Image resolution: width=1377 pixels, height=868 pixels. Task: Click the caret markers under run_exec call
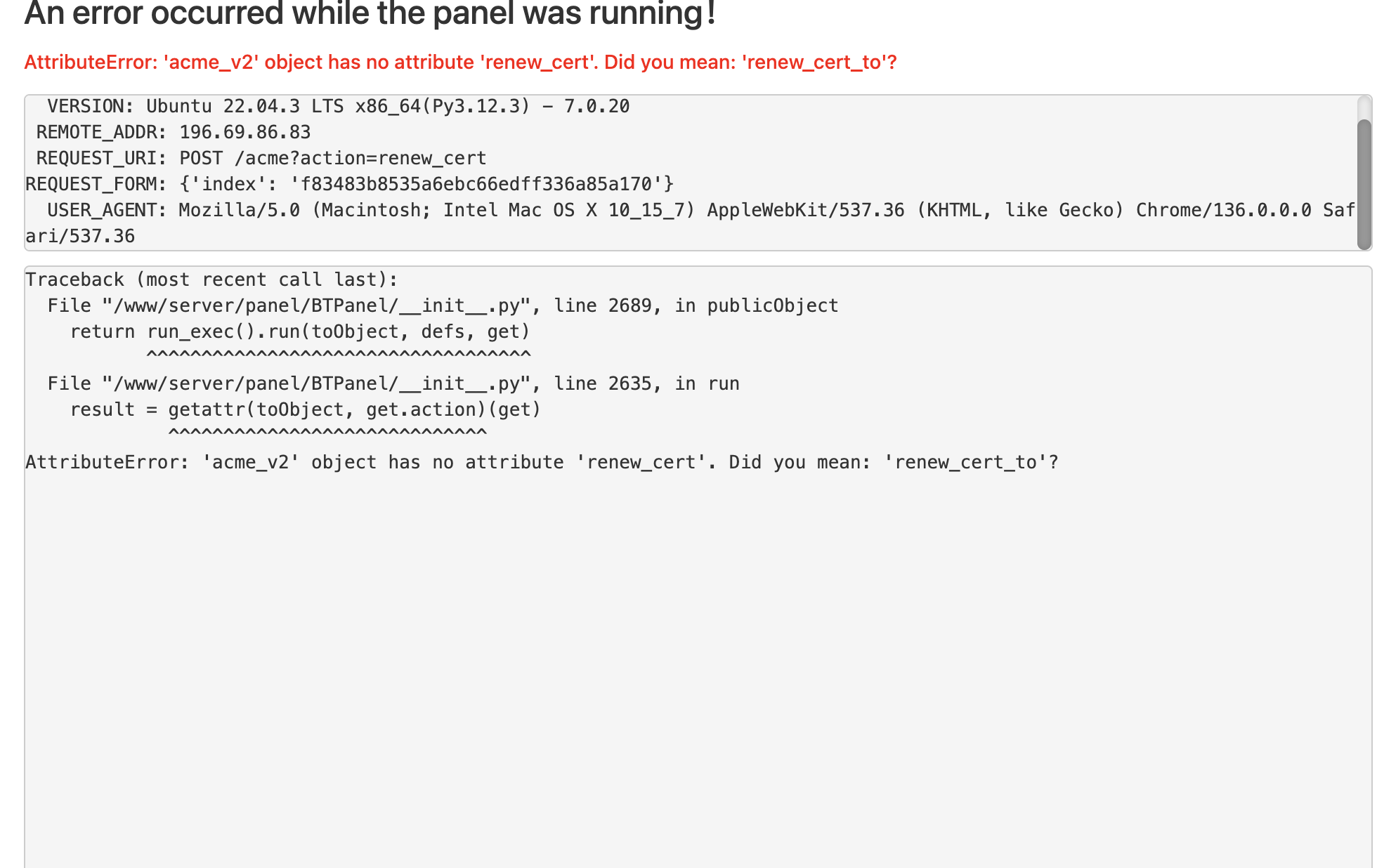[x=339, y=356]
